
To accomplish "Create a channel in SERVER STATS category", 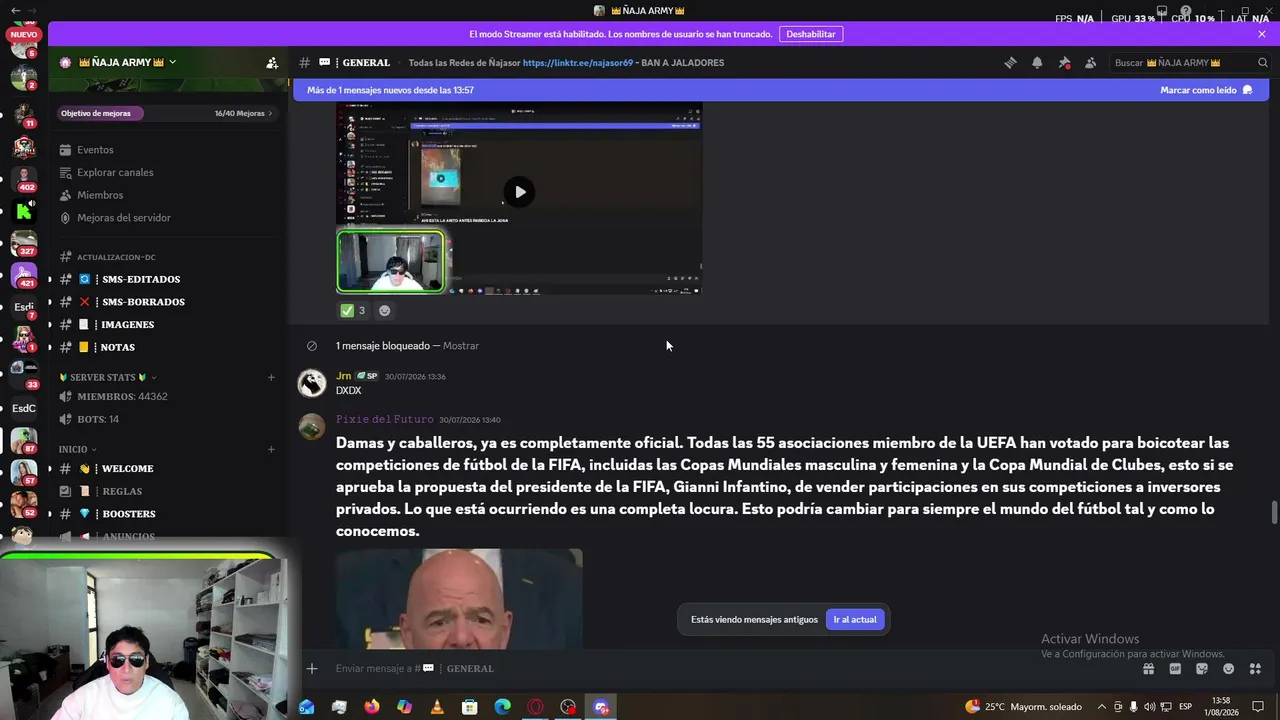I will pyautogui.click(x=271, y=377).
